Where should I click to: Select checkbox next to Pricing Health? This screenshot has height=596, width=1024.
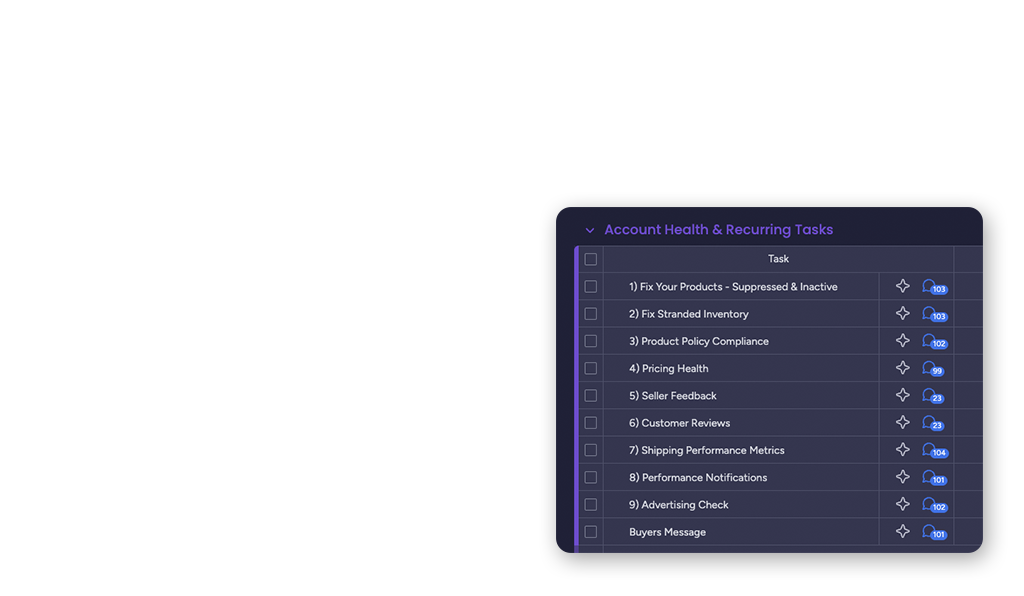(x=591, y=369)
